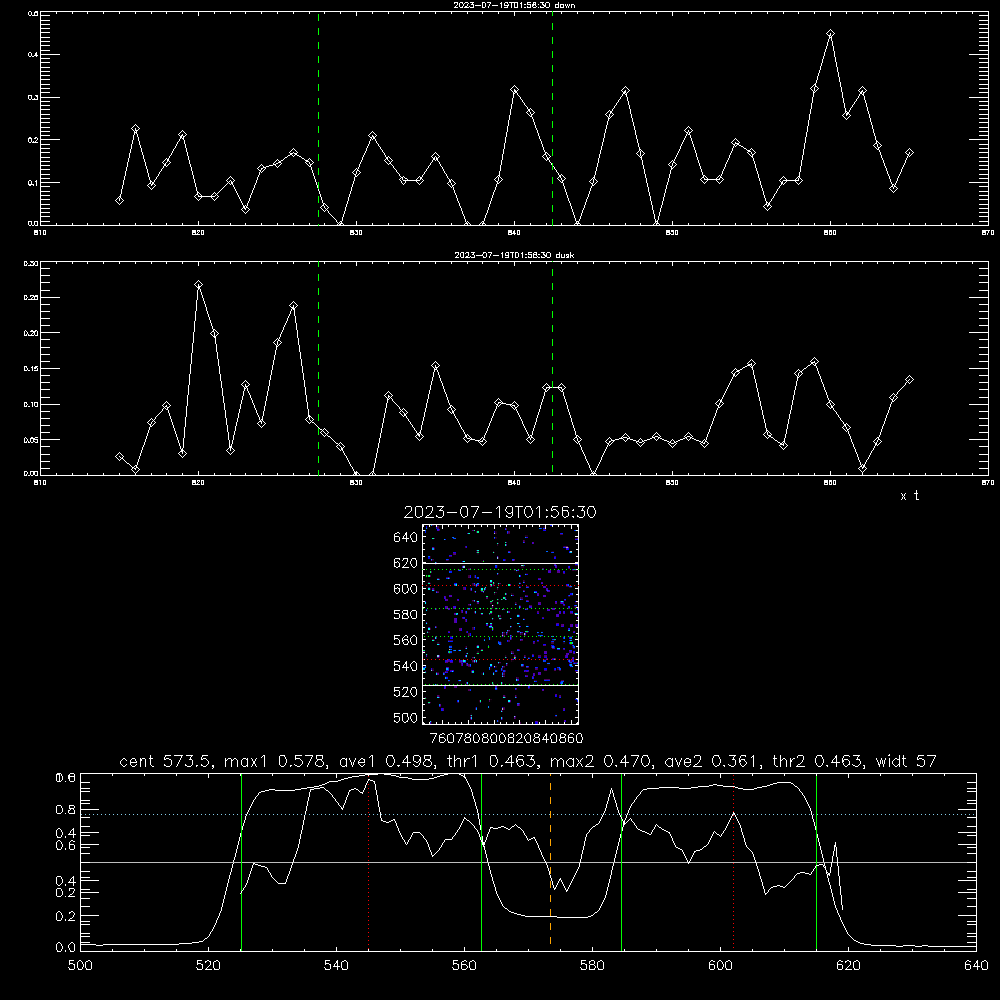Click 'max1 0.578' in the bottom plot title
The width and height of the screenshot is (1000, 1000).
(276, 761)
